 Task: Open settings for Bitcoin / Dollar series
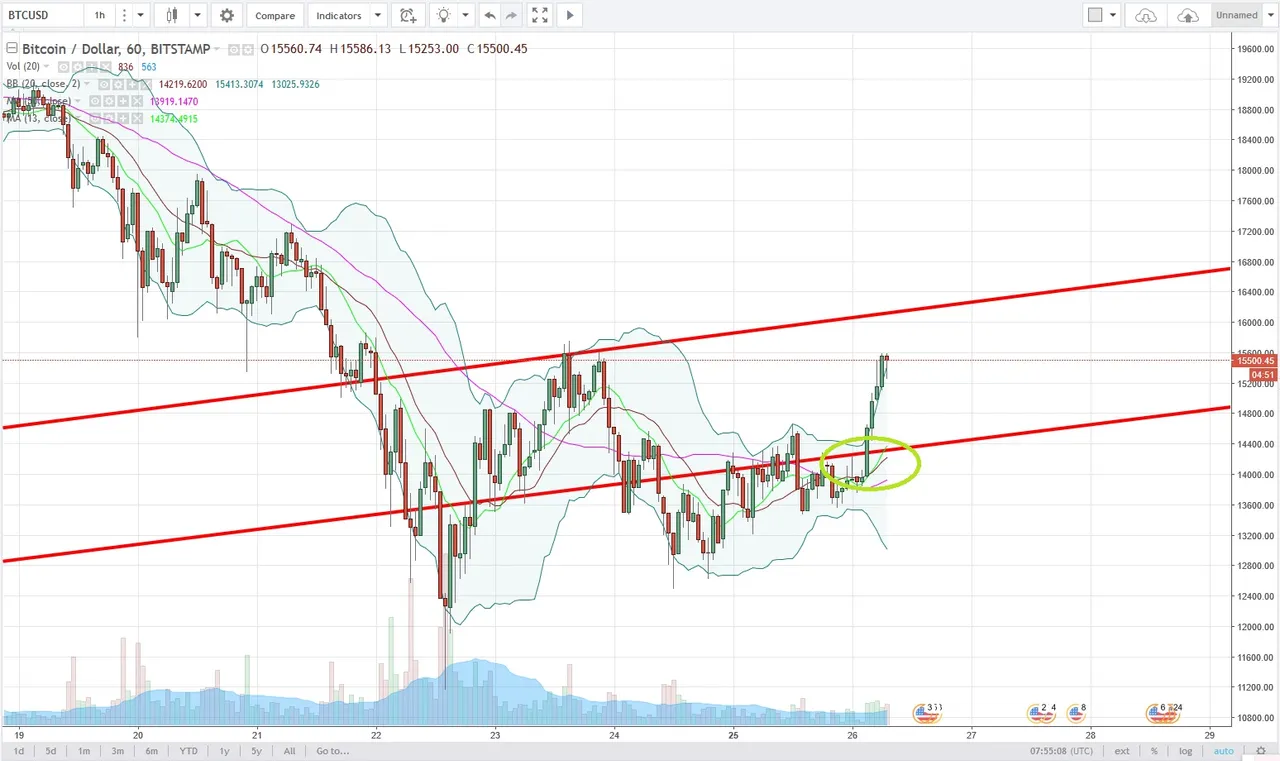[248, 49]
